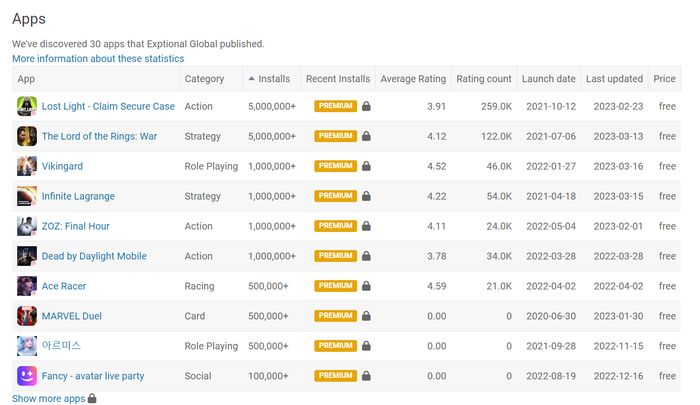The width and height of the screenshot is (700, 405).
Task: Open the Ace Racer app link
Action: tap(64, 286)
